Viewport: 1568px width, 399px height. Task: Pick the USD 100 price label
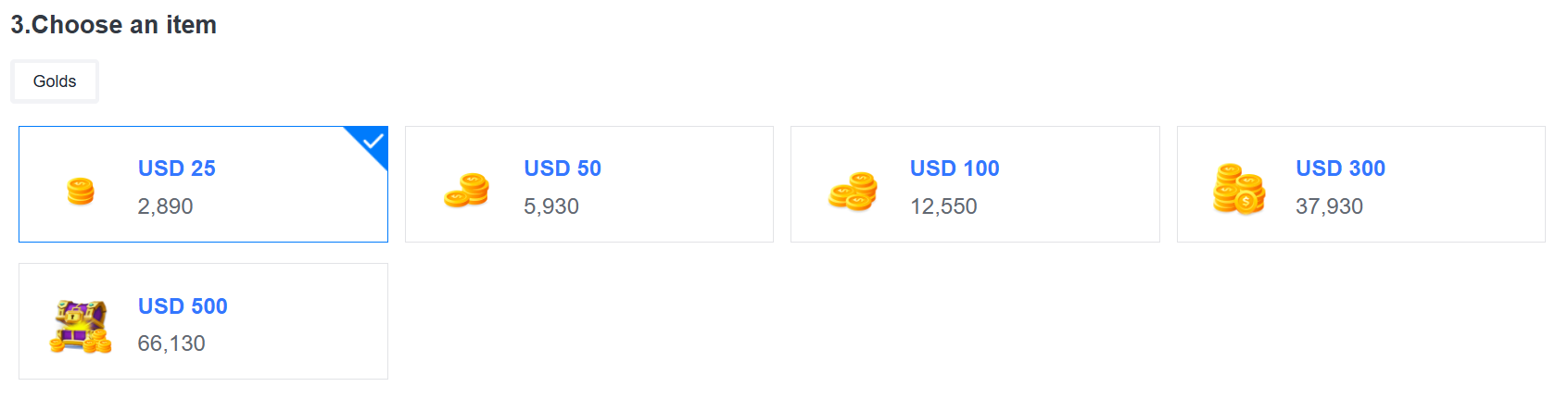pyautogui.click(x=955, y=168)
